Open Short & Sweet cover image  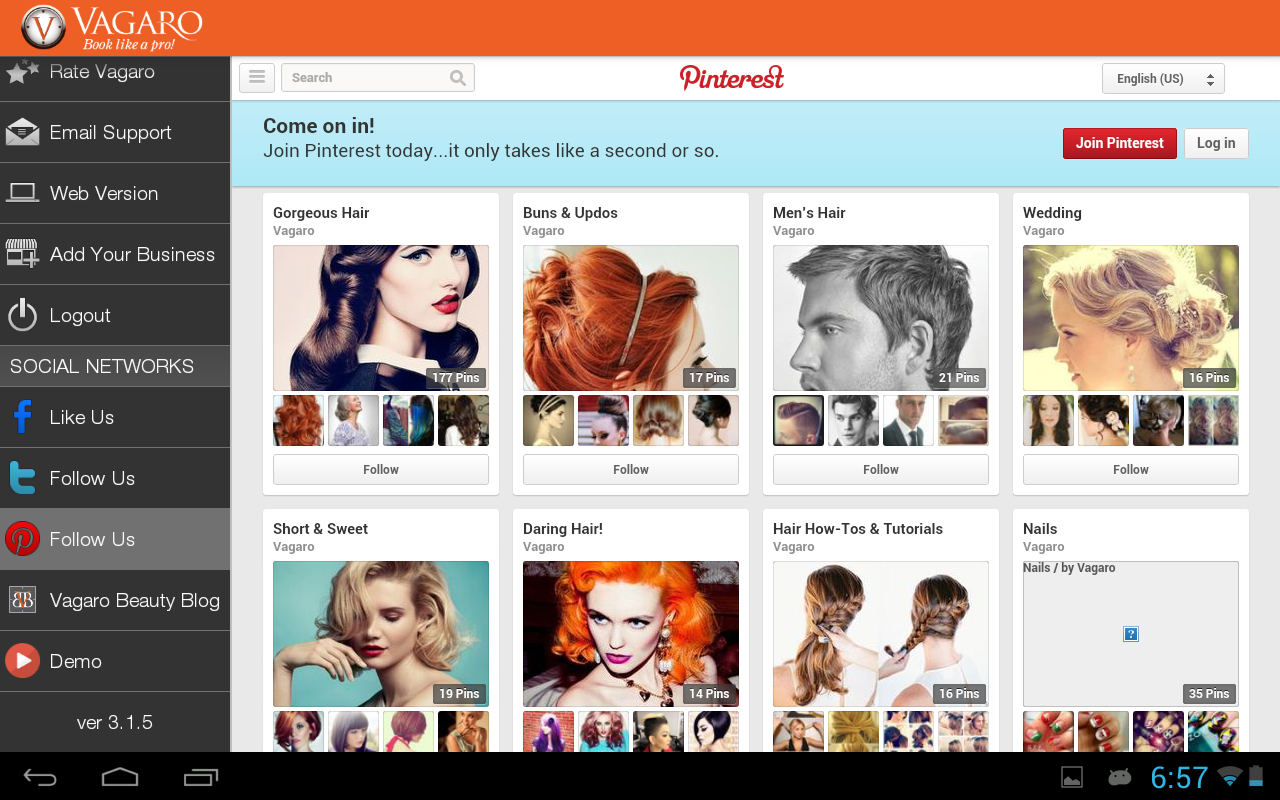[x=381, y=634]
